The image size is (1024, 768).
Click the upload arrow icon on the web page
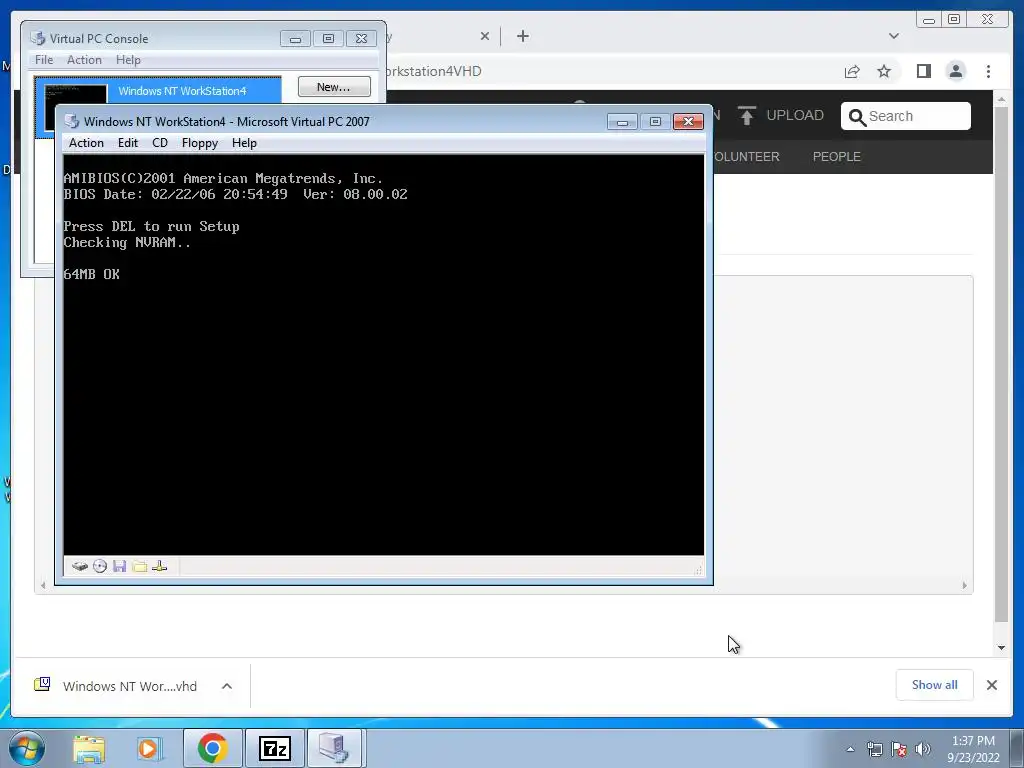pos(746,116)
